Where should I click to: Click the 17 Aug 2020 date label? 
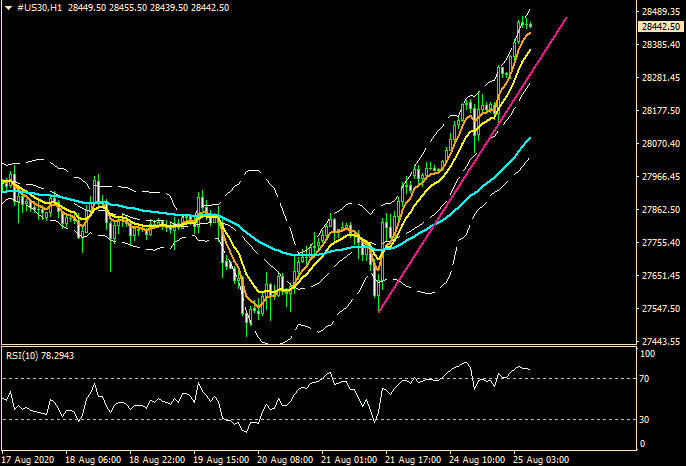click(28, 459)
